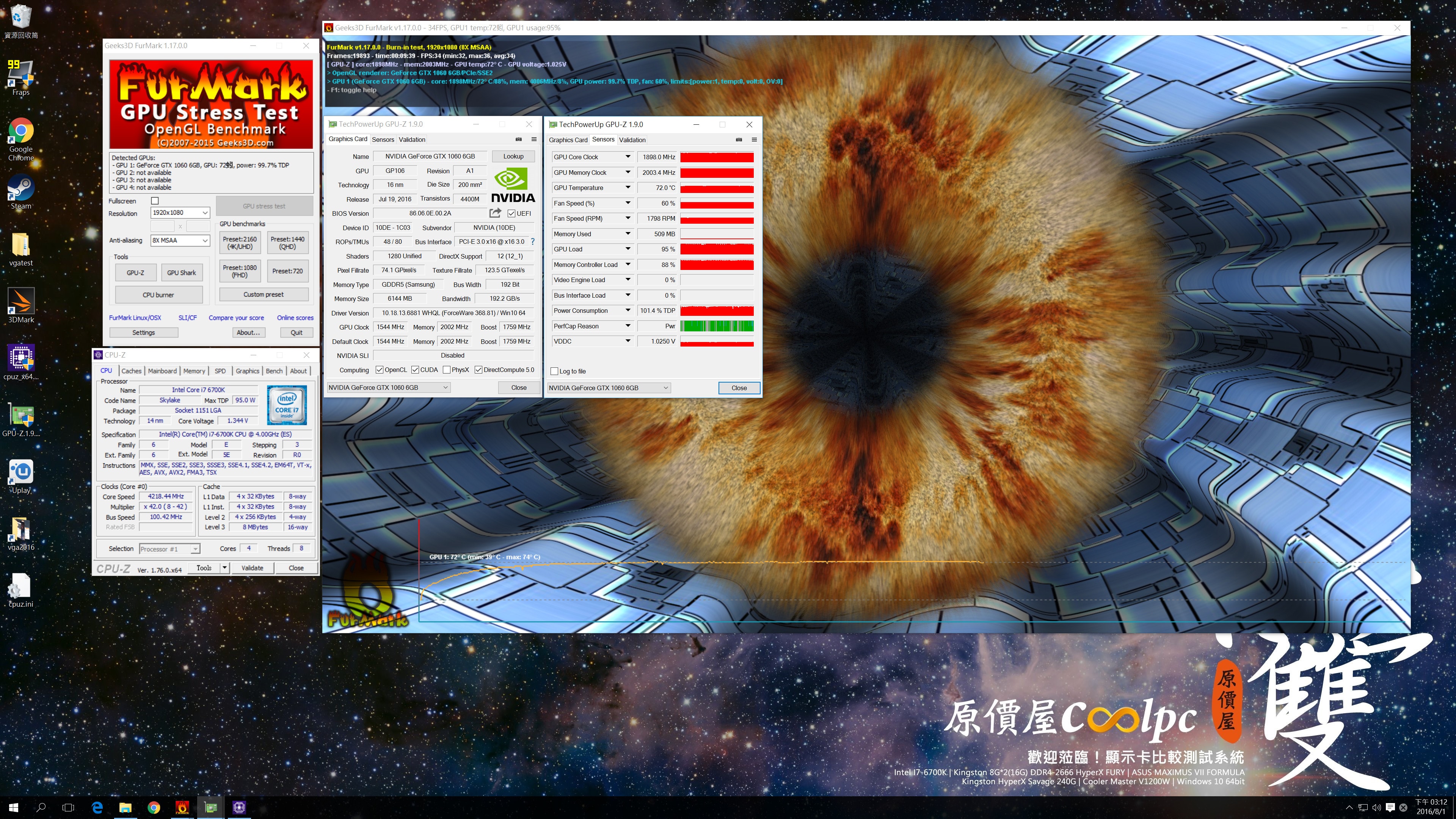This screenshot has height=819, width=1456.
Task: Click the clock in the system tray
Action: pos(1431,806)
